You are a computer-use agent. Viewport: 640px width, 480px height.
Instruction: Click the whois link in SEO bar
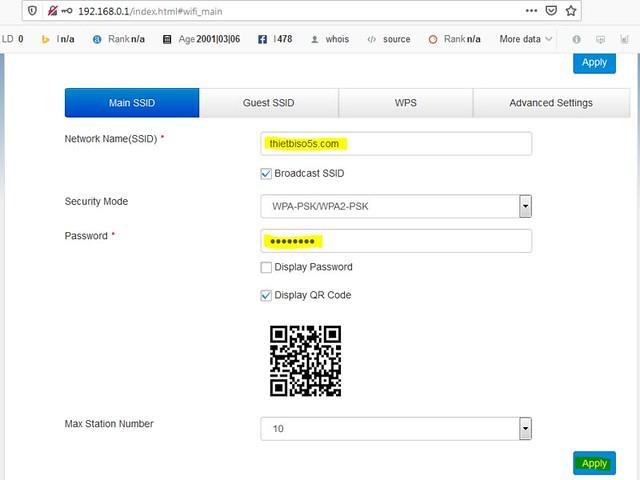click(x=337, y=39)
